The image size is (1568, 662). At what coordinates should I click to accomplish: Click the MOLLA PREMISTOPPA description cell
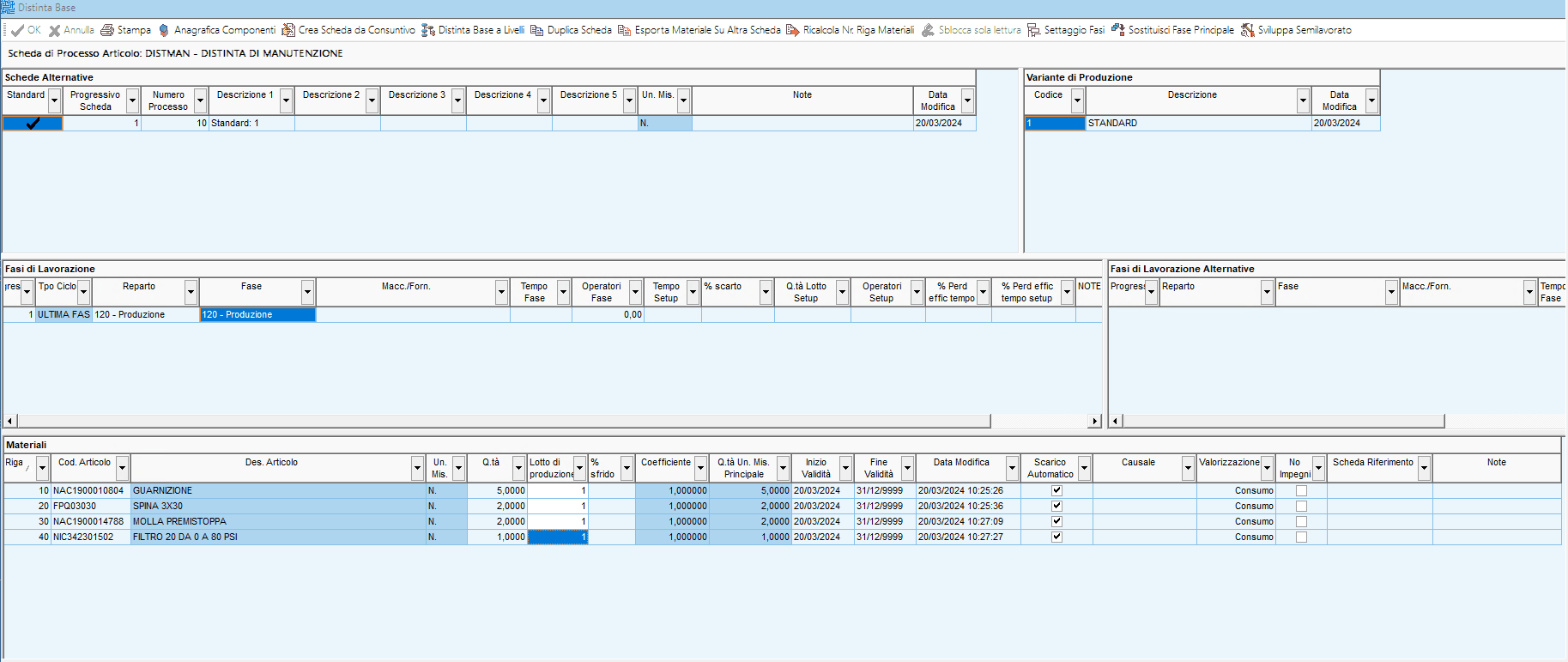point(278,521)
